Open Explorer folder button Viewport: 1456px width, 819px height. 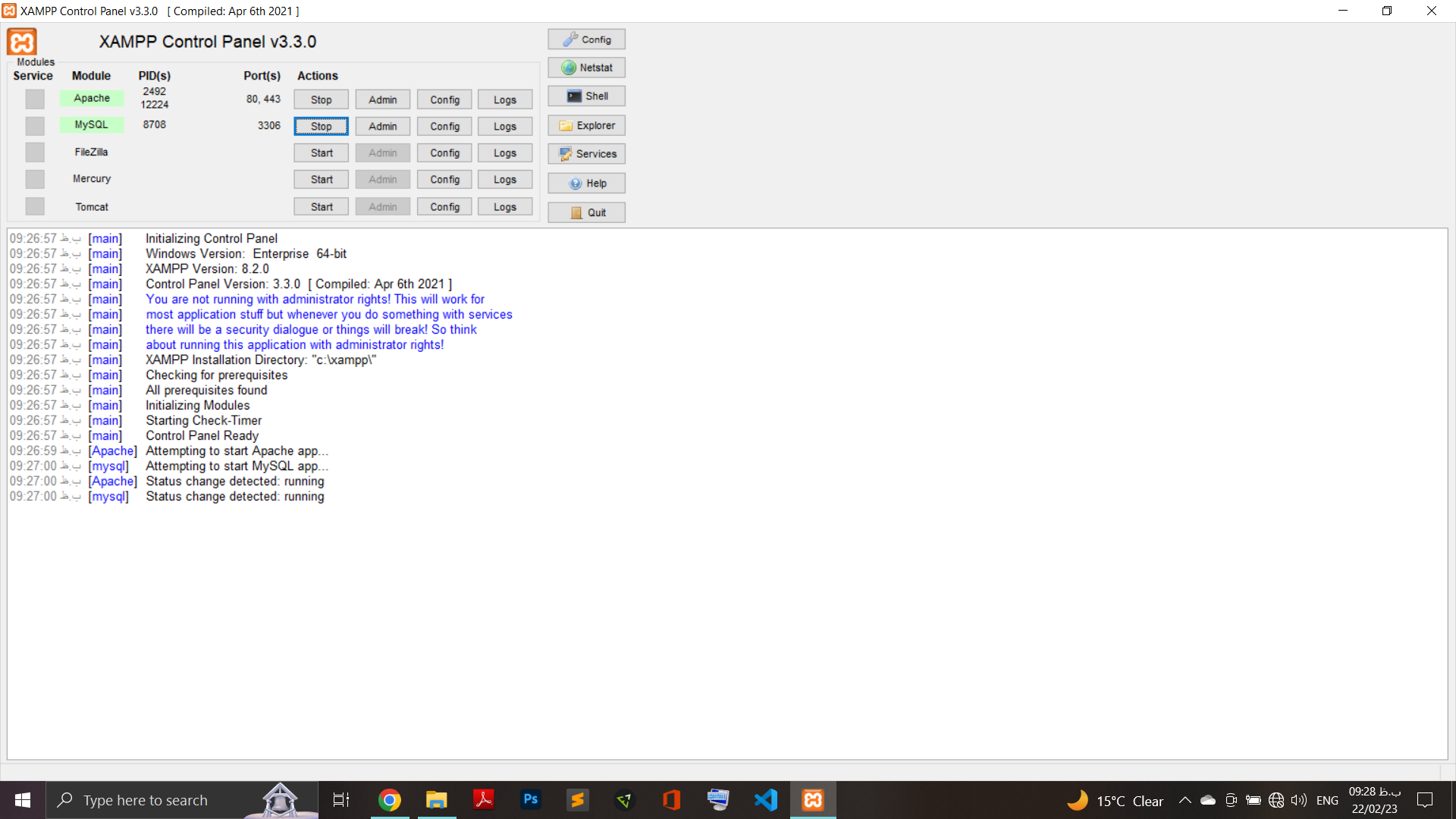coord(586,125)
